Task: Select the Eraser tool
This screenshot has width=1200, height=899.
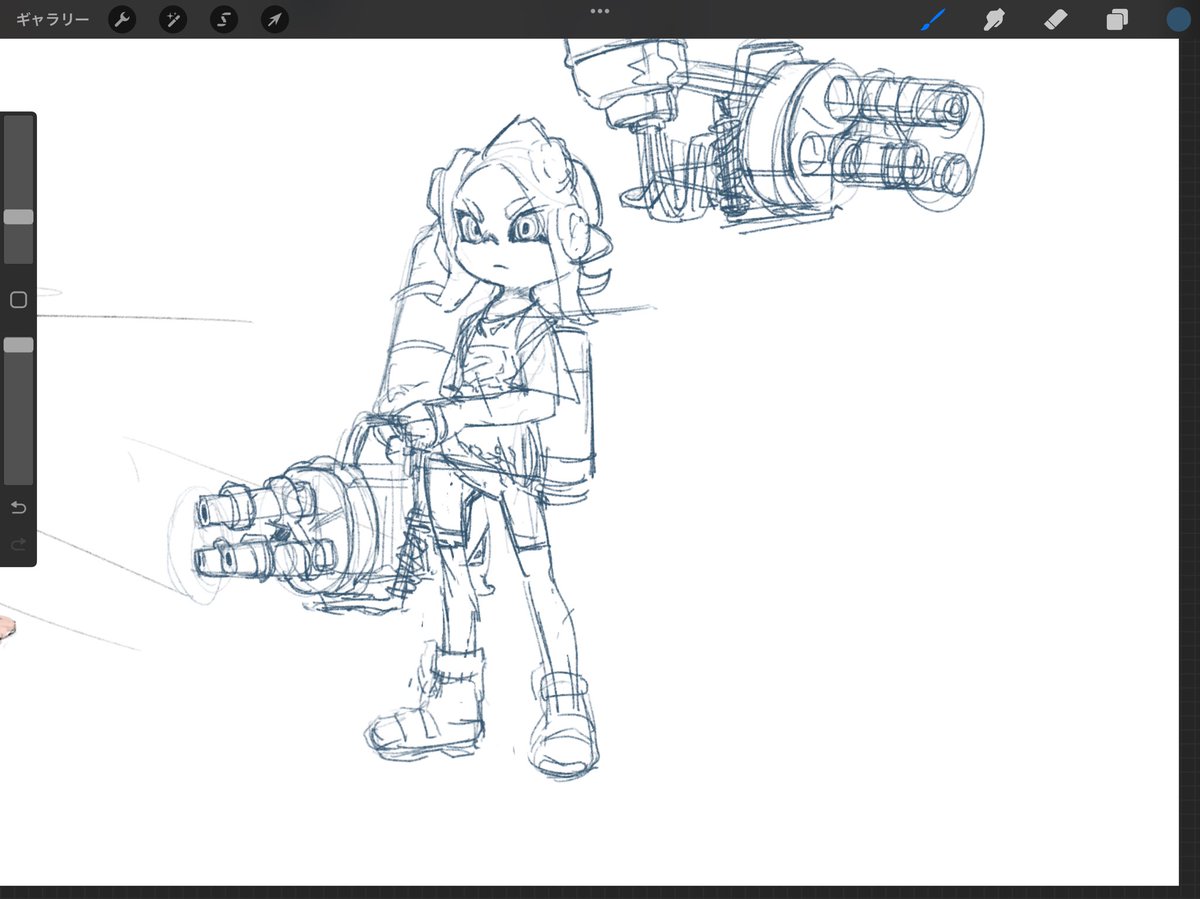Action: pos(1056,19)
